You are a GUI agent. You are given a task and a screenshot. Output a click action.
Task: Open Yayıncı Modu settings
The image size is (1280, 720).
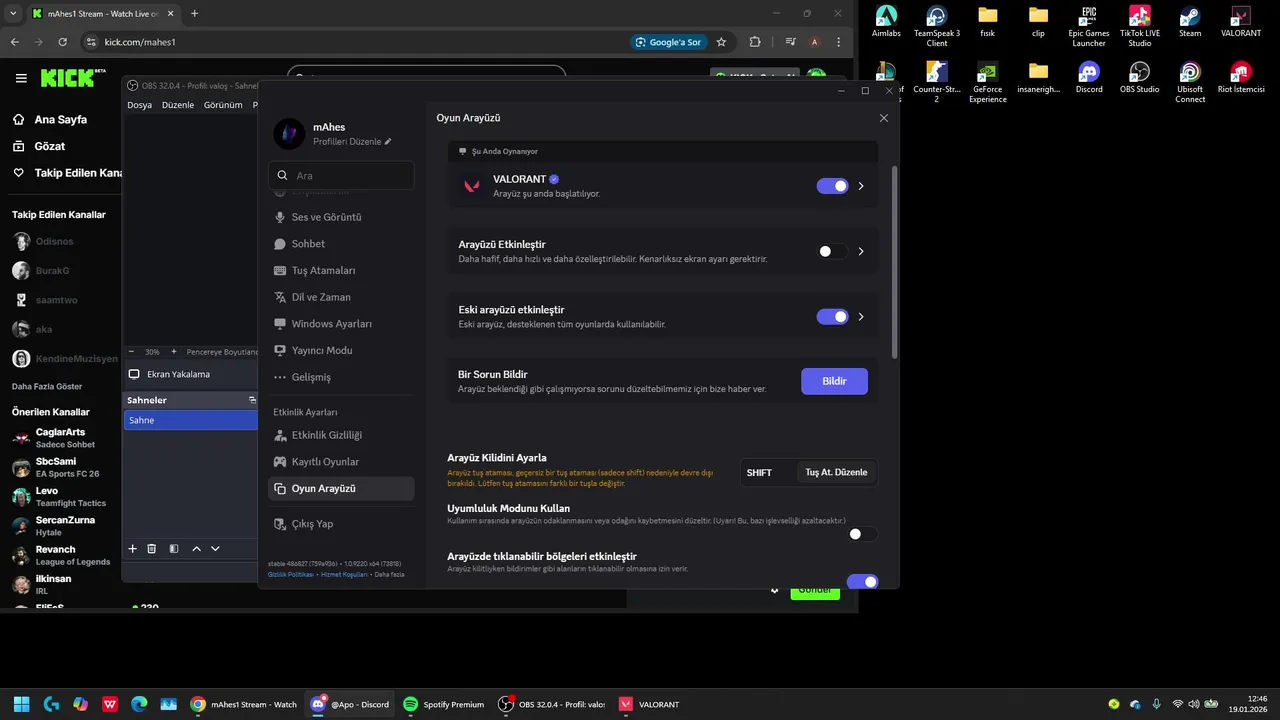click(x=341, y=350)
